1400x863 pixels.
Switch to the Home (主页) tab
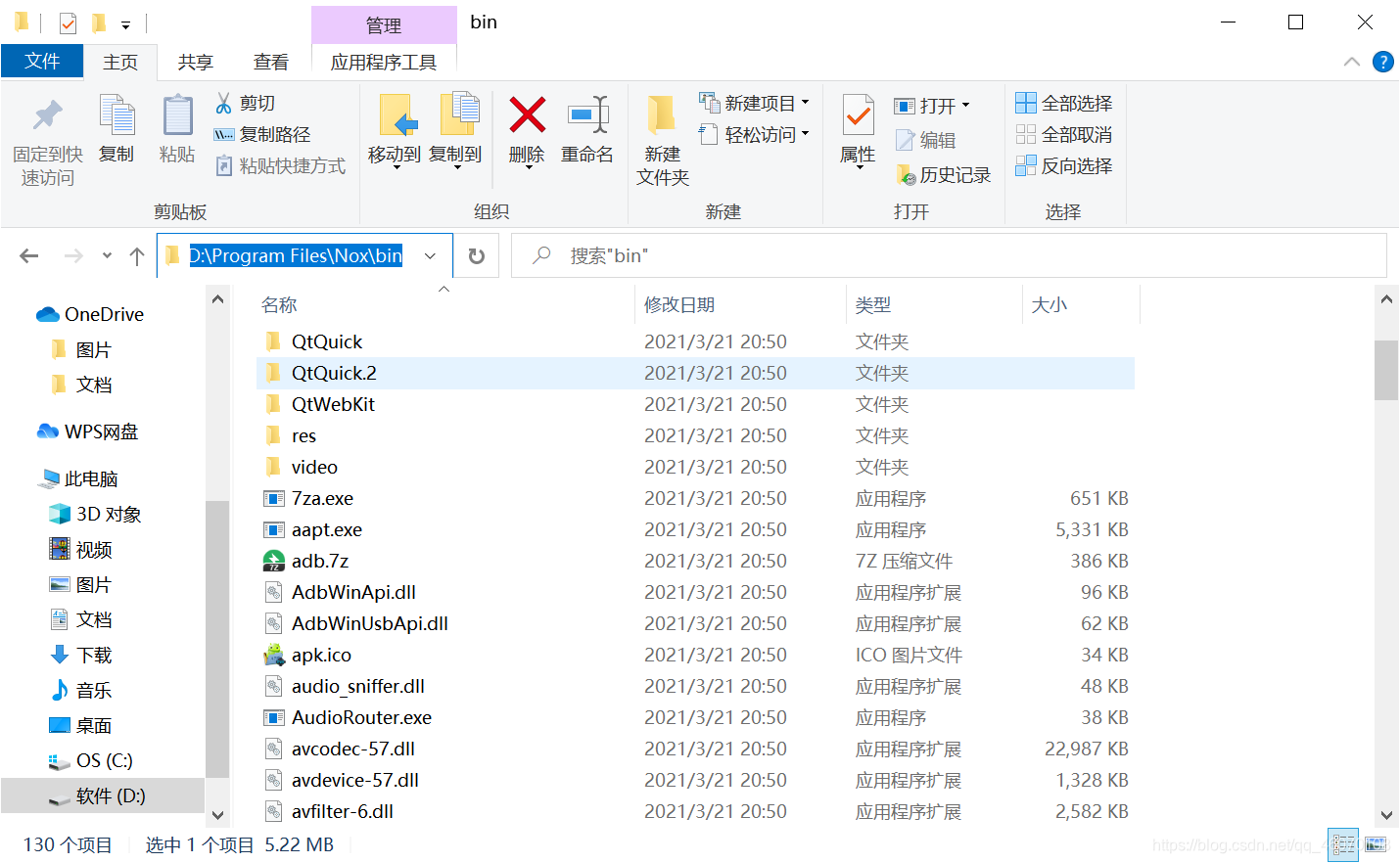(120, 62)
